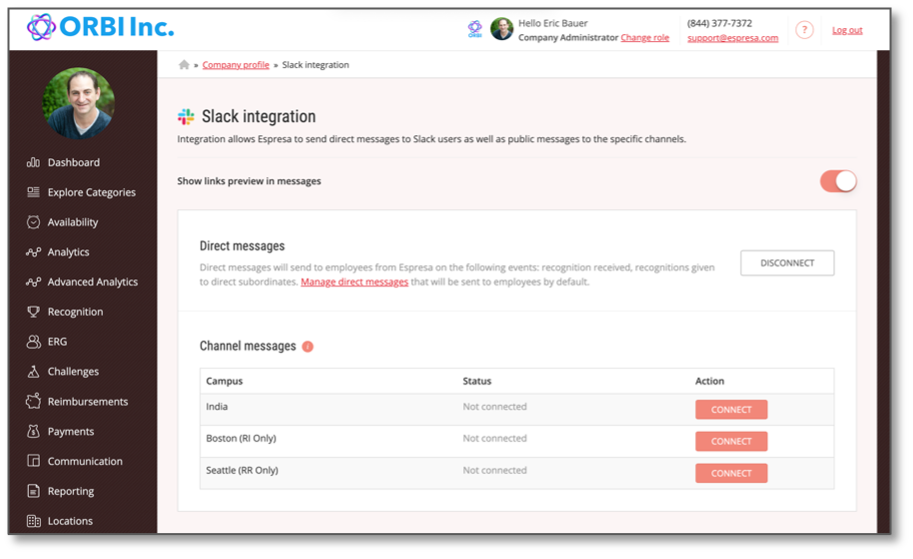Click the home breadcrumb icon

184,65
